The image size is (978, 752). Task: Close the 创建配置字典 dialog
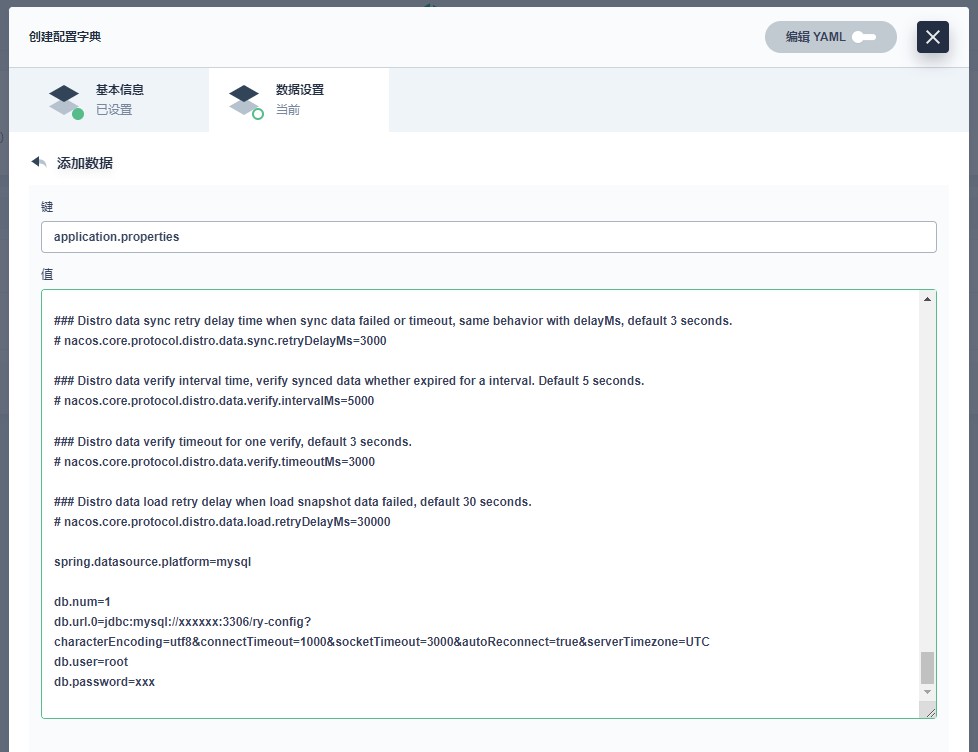pyautogui.click(x=932, y=37)
